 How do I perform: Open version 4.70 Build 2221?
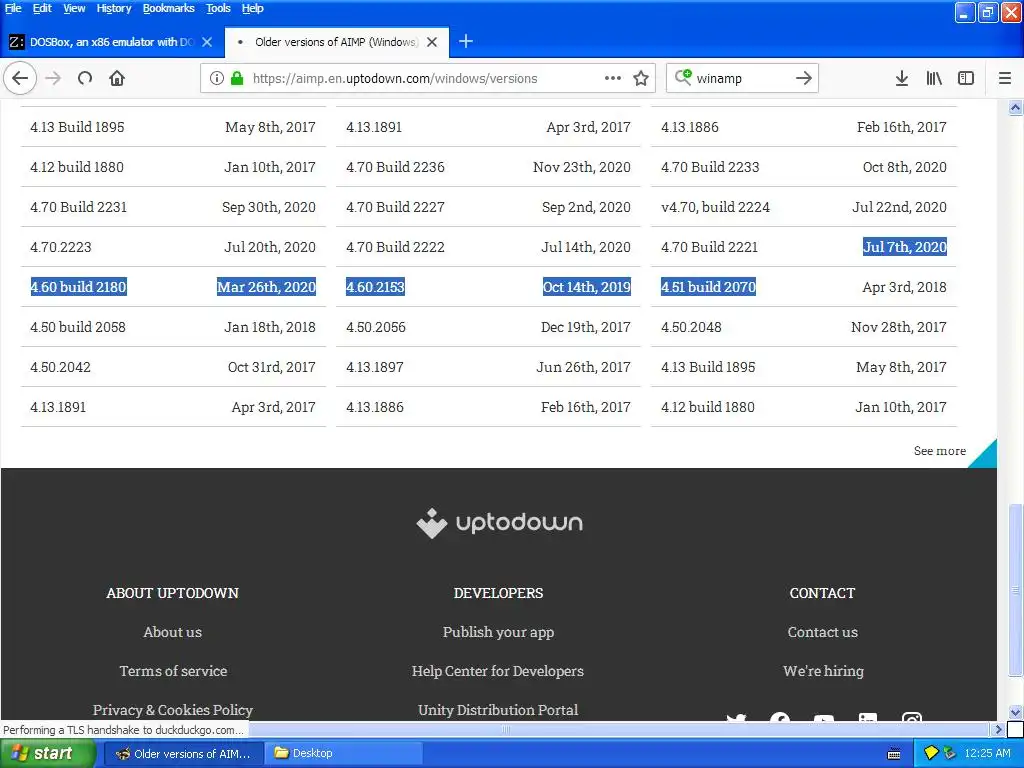click(x=709, y=247)
